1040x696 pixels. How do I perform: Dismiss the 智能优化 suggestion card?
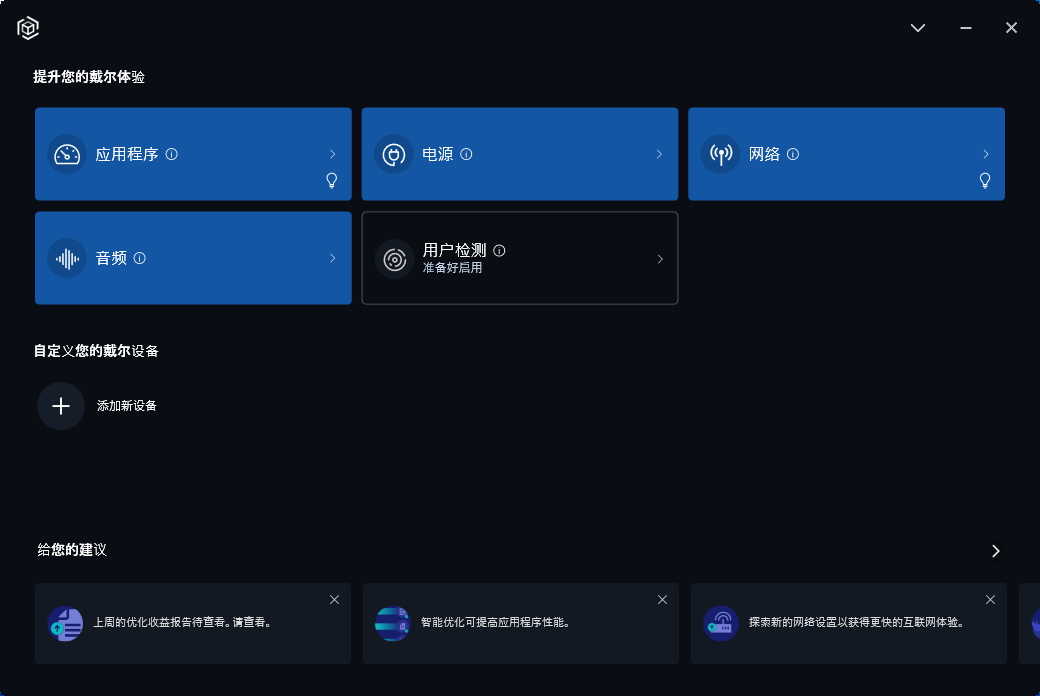pyautogui.click(x=662, y=600)
